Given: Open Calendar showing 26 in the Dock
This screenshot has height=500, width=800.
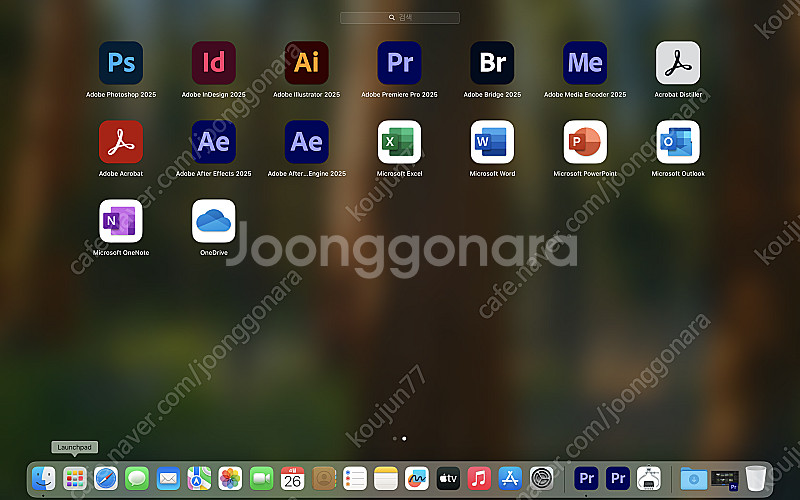Looking at the screenshot, I should [293, 479].
